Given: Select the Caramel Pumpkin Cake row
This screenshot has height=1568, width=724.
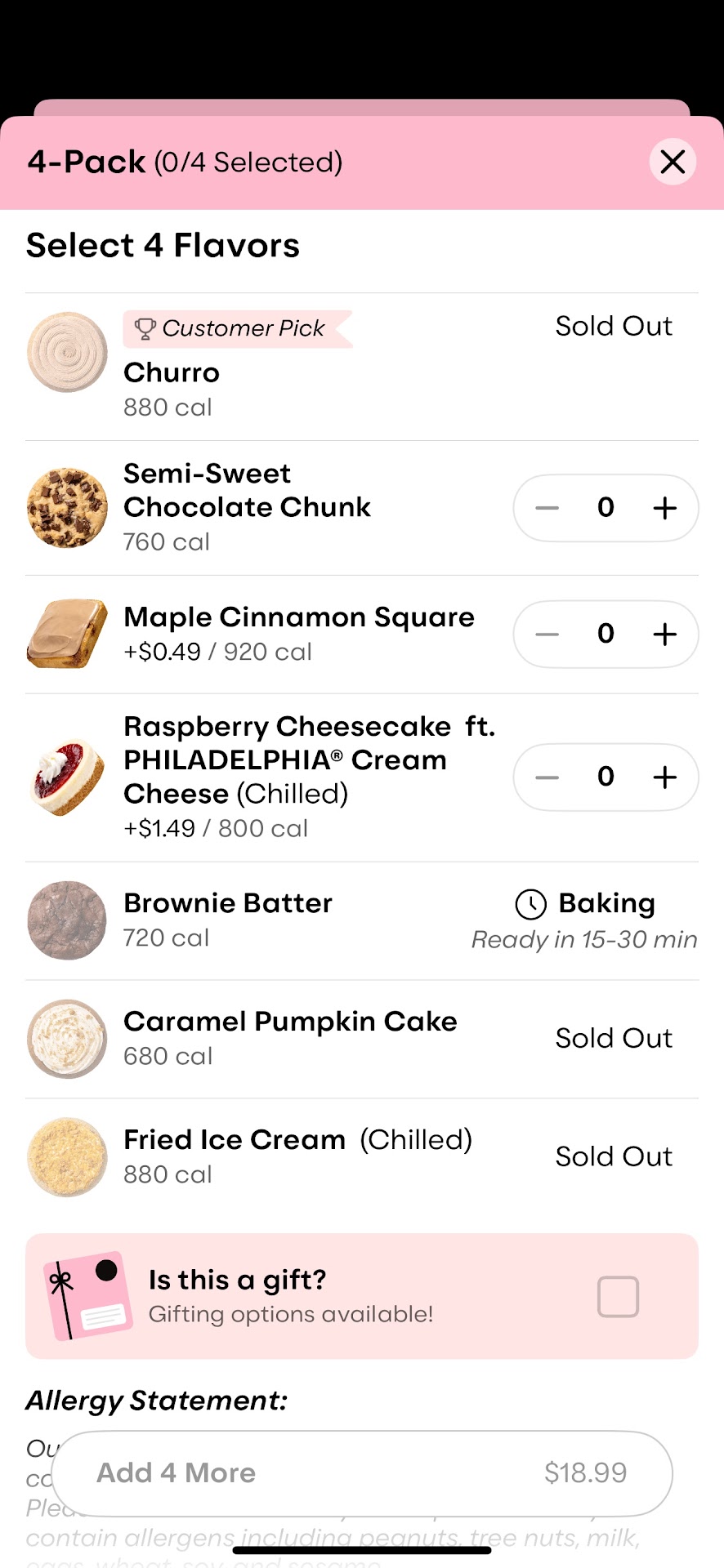Looking at the screenshot, I should point(290,1038).
